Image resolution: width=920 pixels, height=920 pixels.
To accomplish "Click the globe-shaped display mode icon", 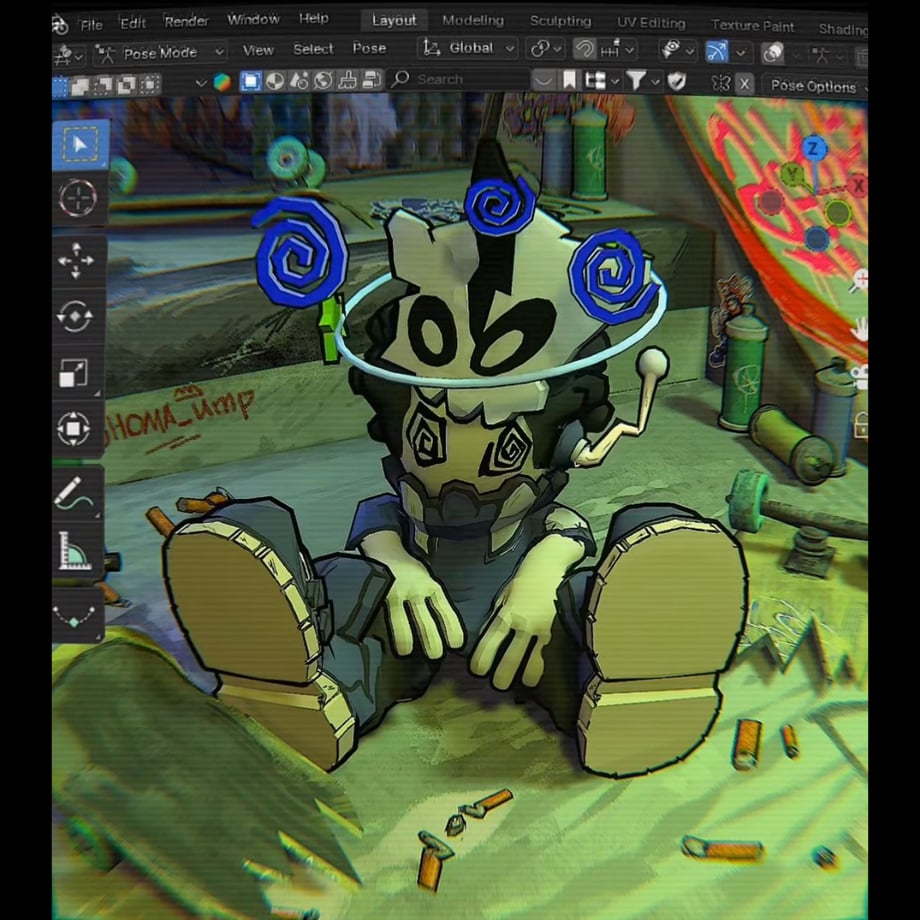I will click(323, 80).
